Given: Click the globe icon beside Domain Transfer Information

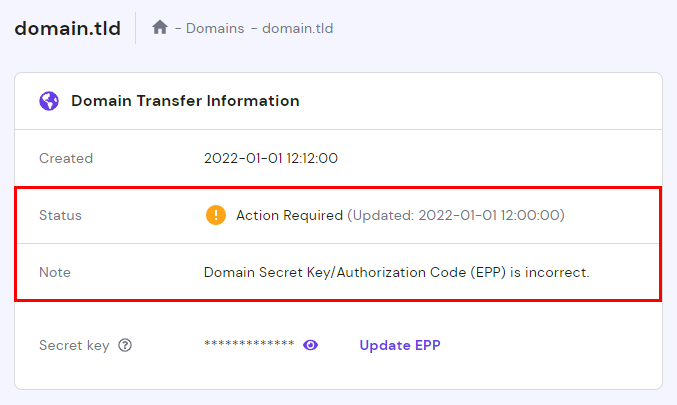Looking at the screenshot, I should point(49,101).
